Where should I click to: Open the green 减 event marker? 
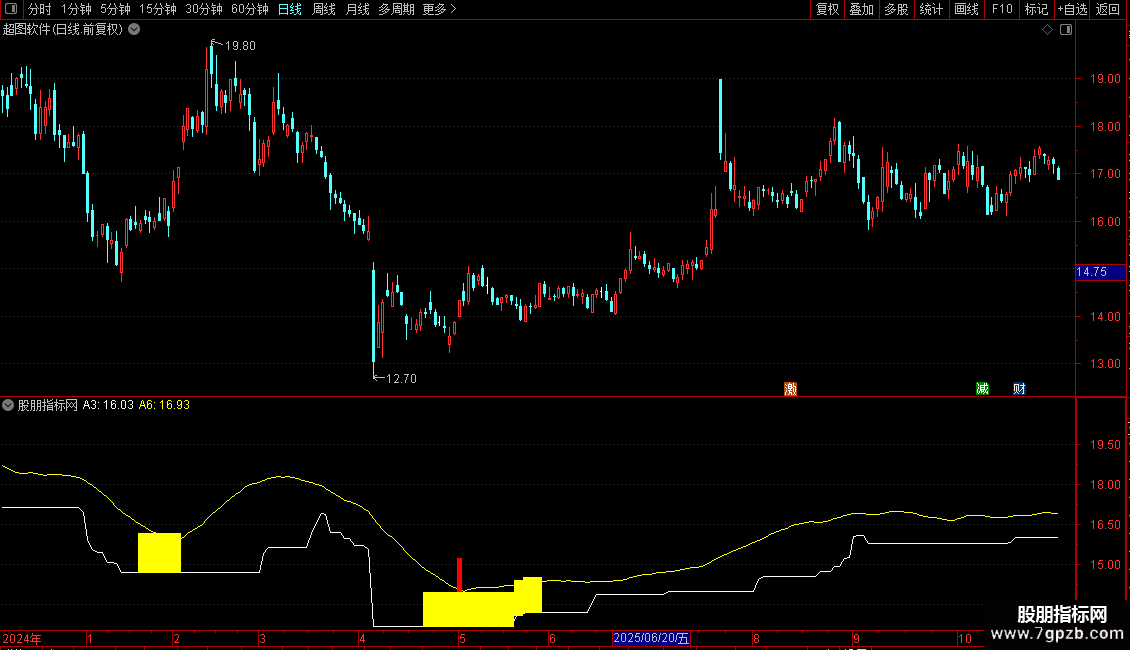[982, 389]
